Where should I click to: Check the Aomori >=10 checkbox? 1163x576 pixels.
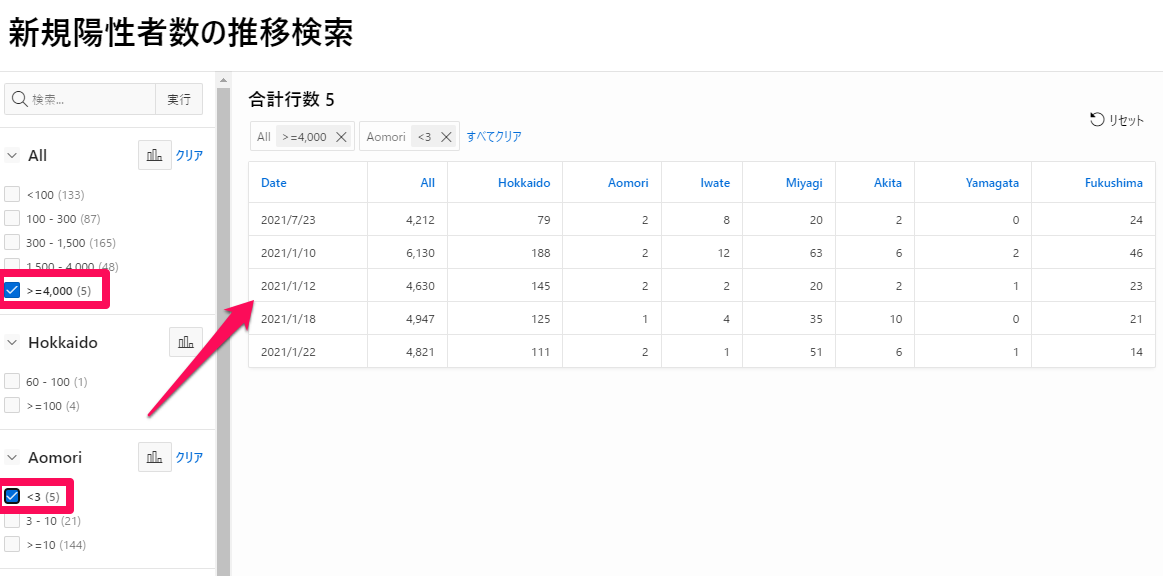(12, 544)
